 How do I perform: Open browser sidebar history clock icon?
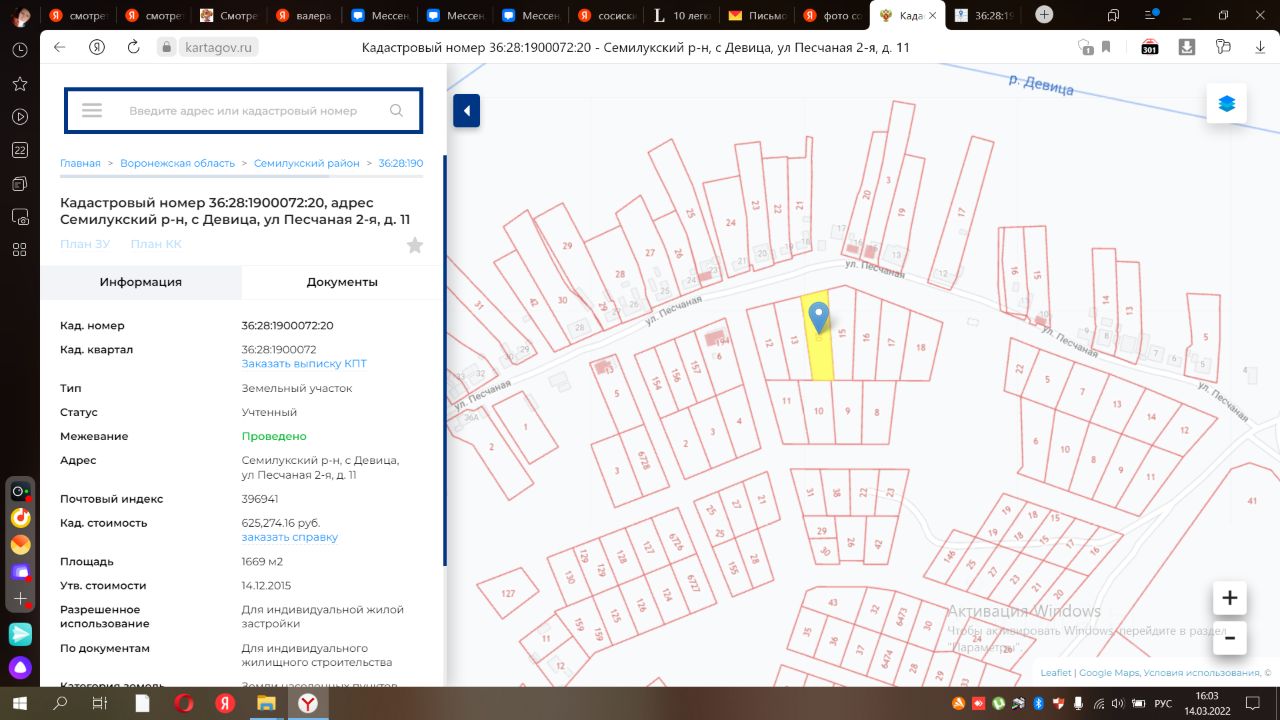(20, 50)
